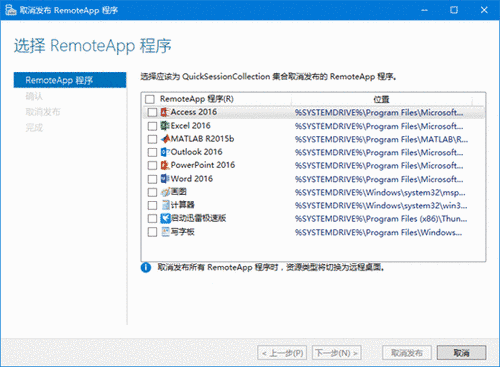Screen dimensions: 500x367
Task: Check the Excel 2016 checkbox
Action: point(152,126)
